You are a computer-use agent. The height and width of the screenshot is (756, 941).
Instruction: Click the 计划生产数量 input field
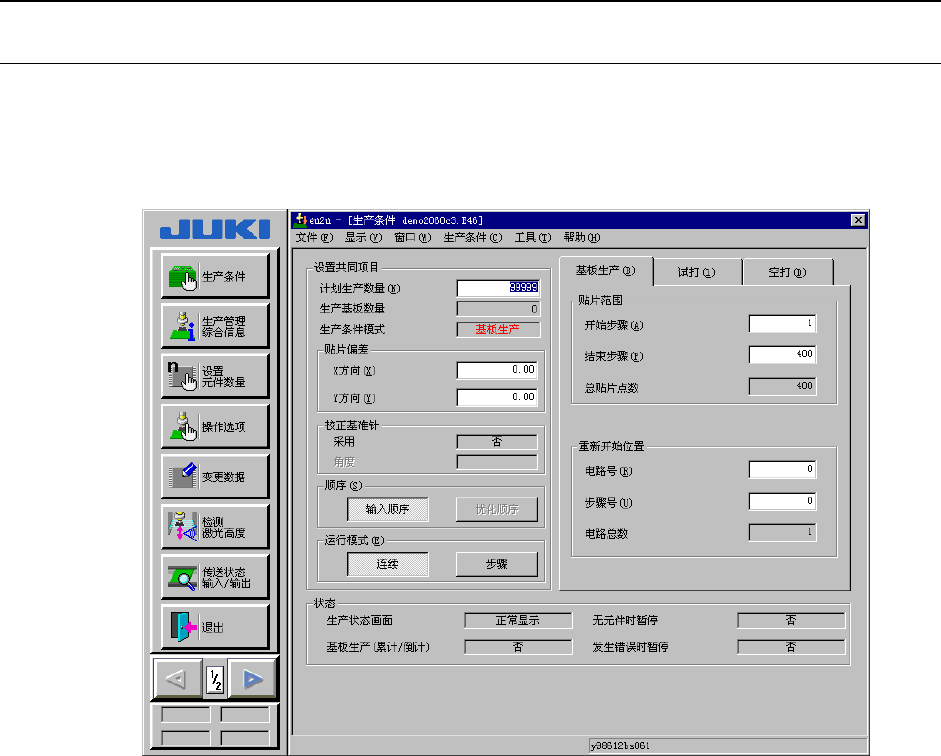pyautogui.click(x=498, y=288)
